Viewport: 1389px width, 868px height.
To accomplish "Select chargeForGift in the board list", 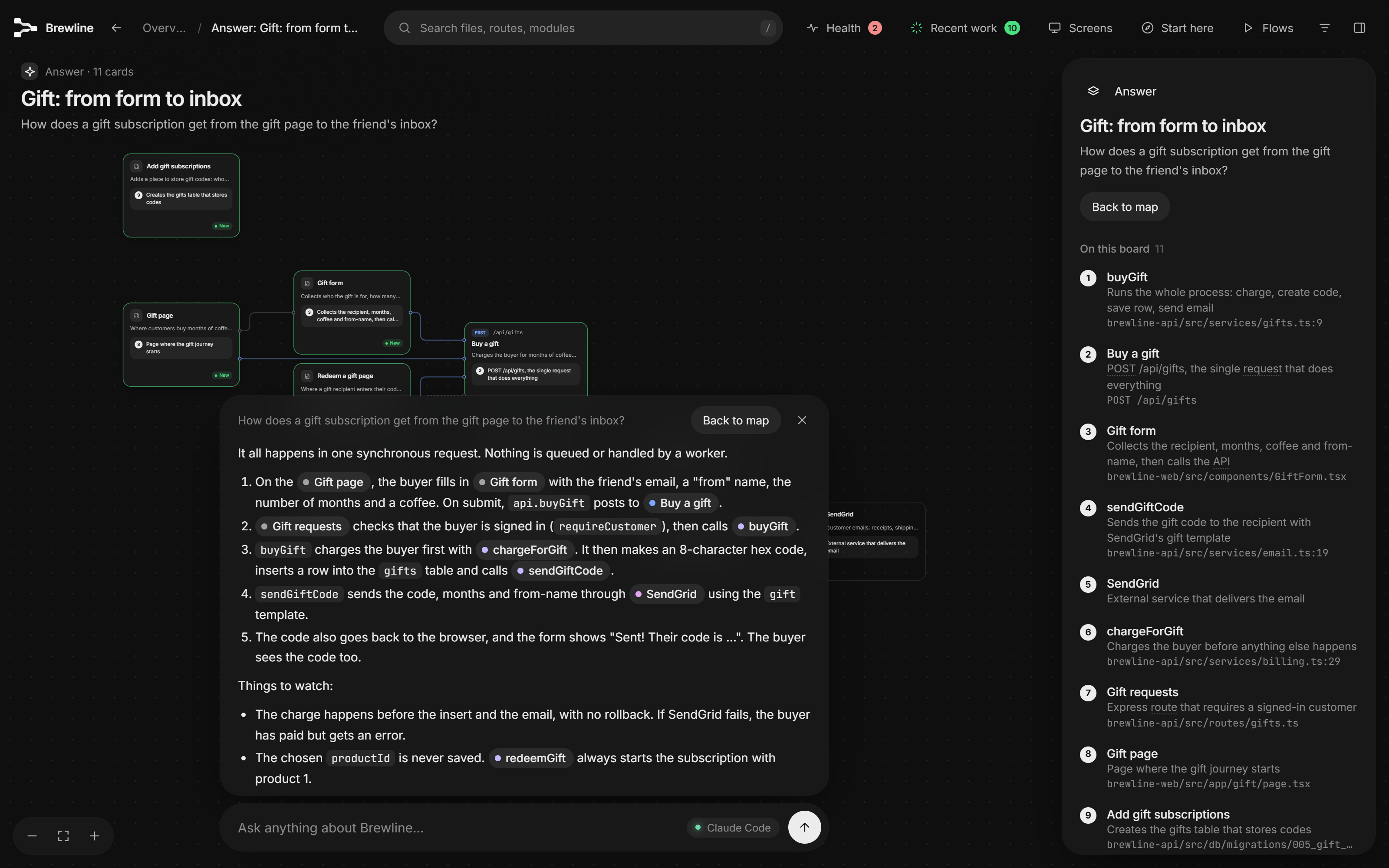I will click(1218, 646).
